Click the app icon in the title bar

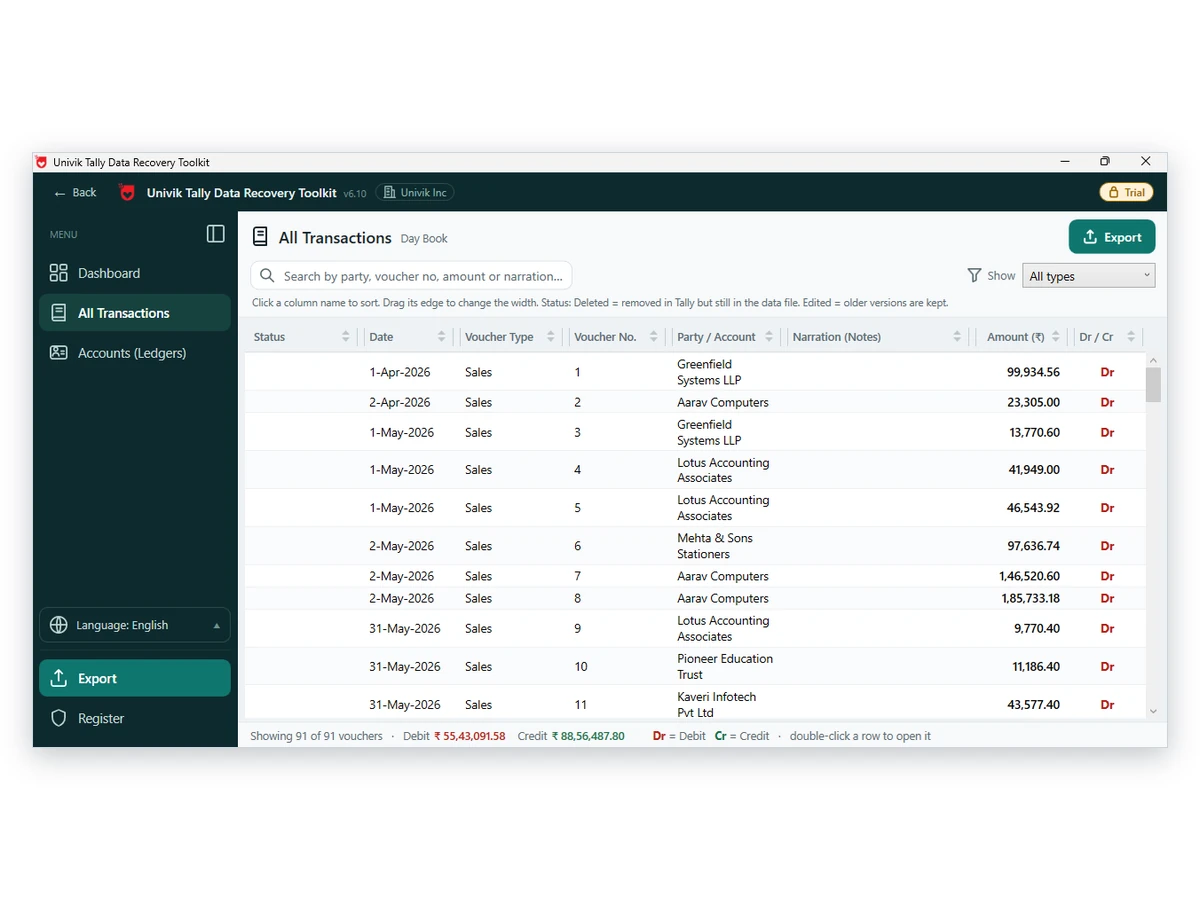pos(41,162)
